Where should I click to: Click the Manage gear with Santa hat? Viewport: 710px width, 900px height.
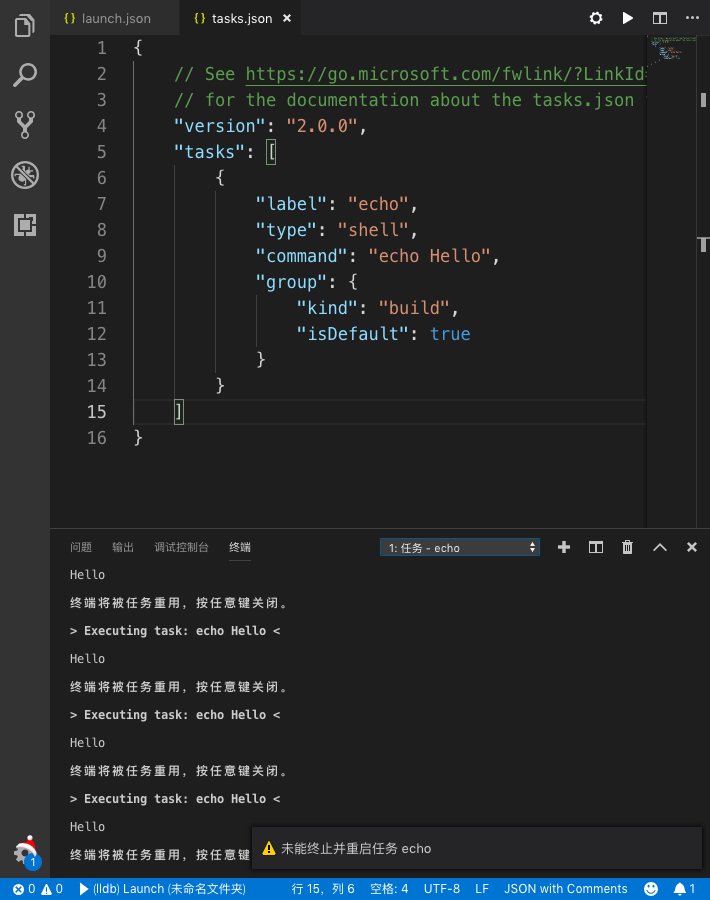point(25,852)
